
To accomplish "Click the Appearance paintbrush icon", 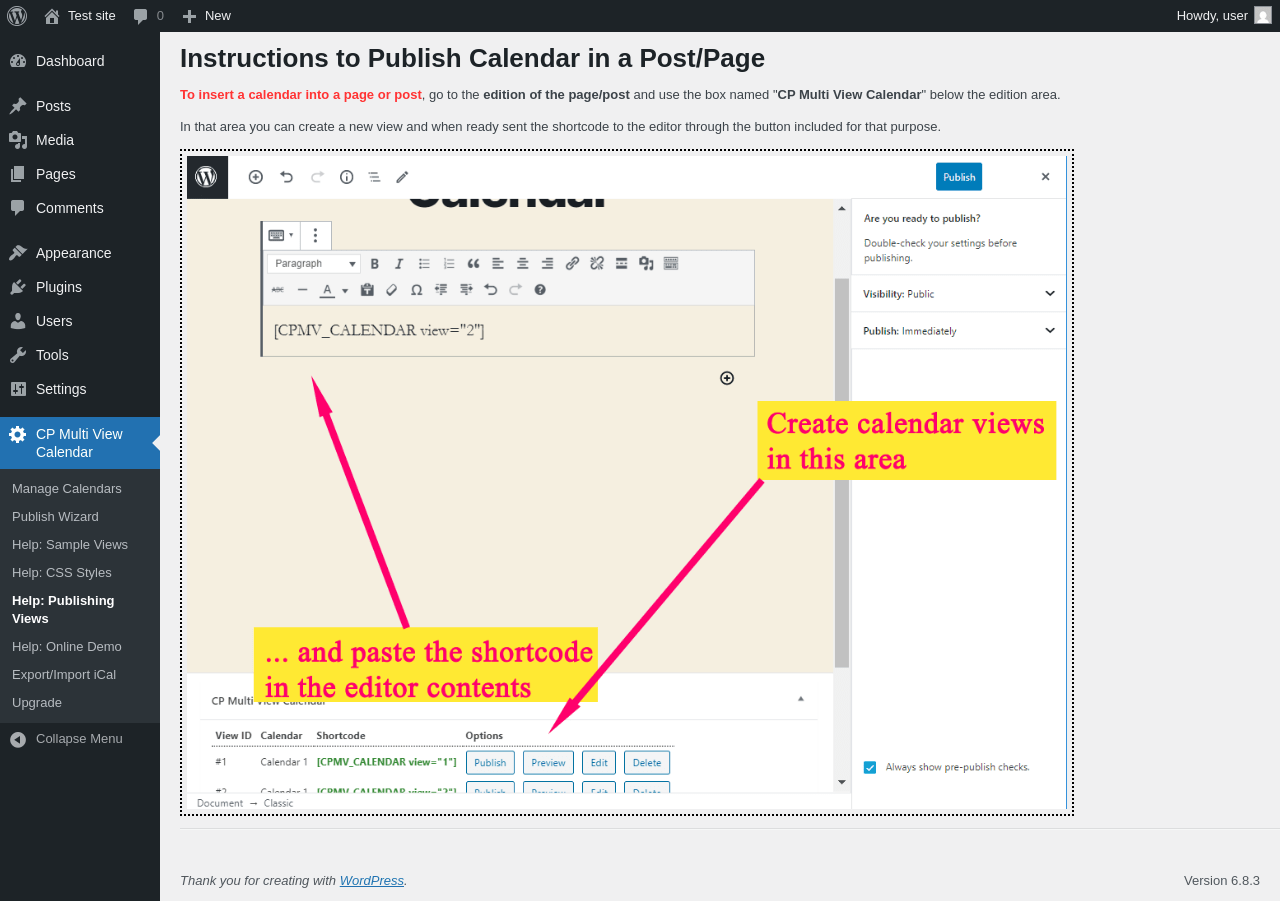I will point(18,253).
